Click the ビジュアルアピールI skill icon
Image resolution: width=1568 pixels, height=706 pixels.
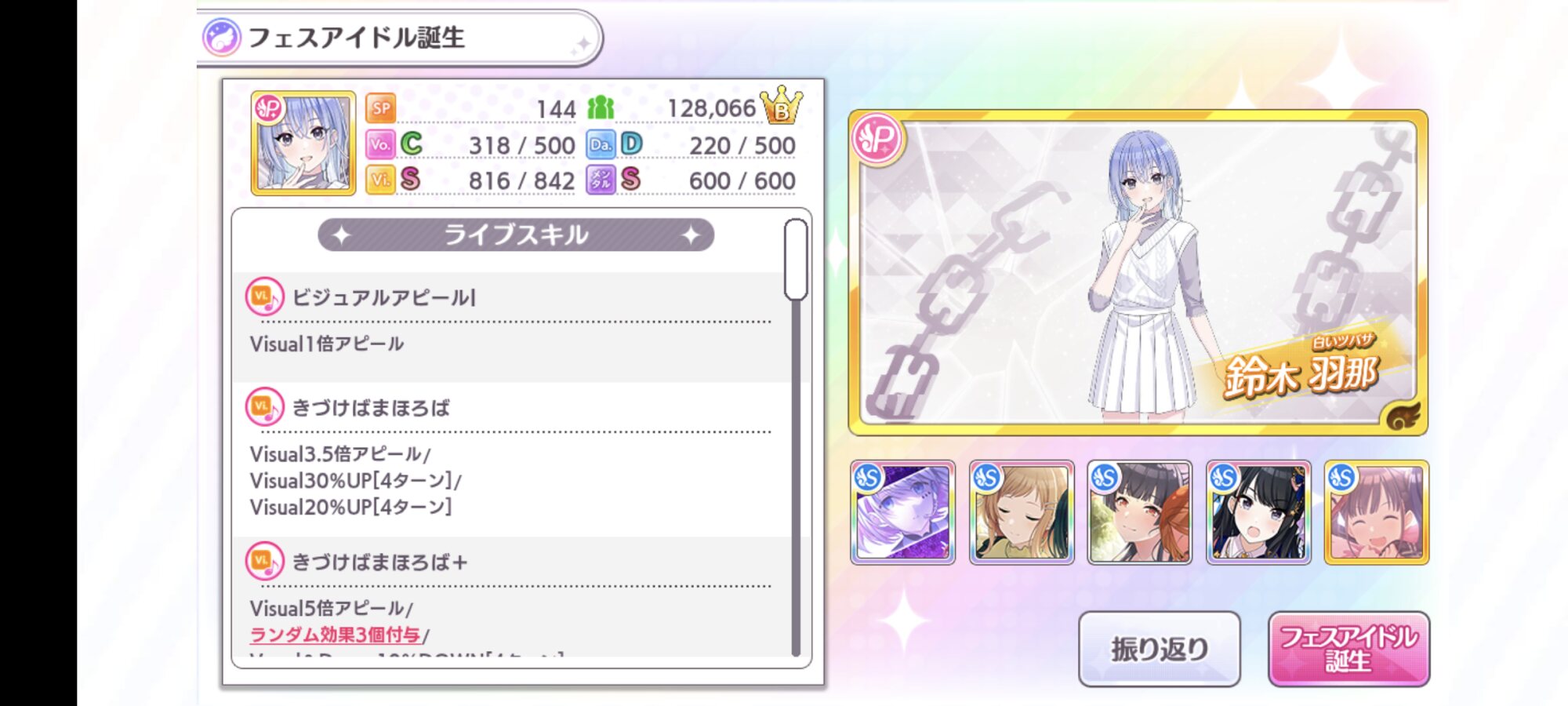[x=264, y=297]
